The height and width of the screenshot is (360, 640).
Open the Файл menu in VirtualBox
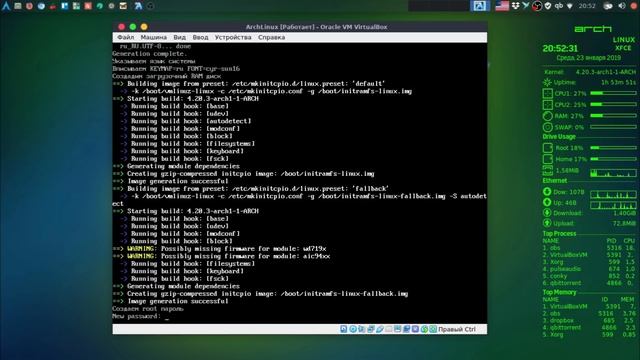click(125, 37)
